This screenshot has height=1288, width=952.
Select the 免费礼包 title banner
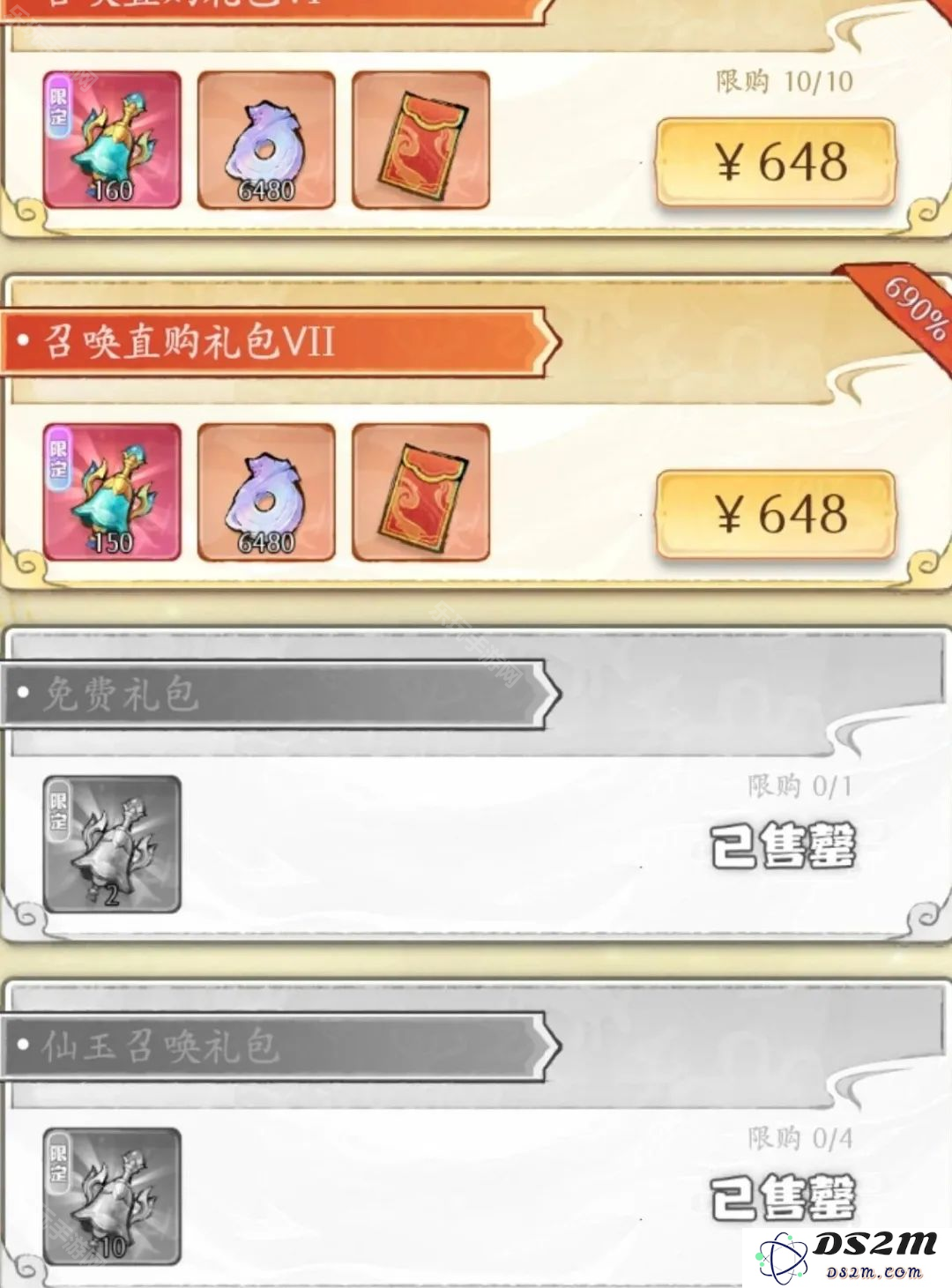(280, 694)
